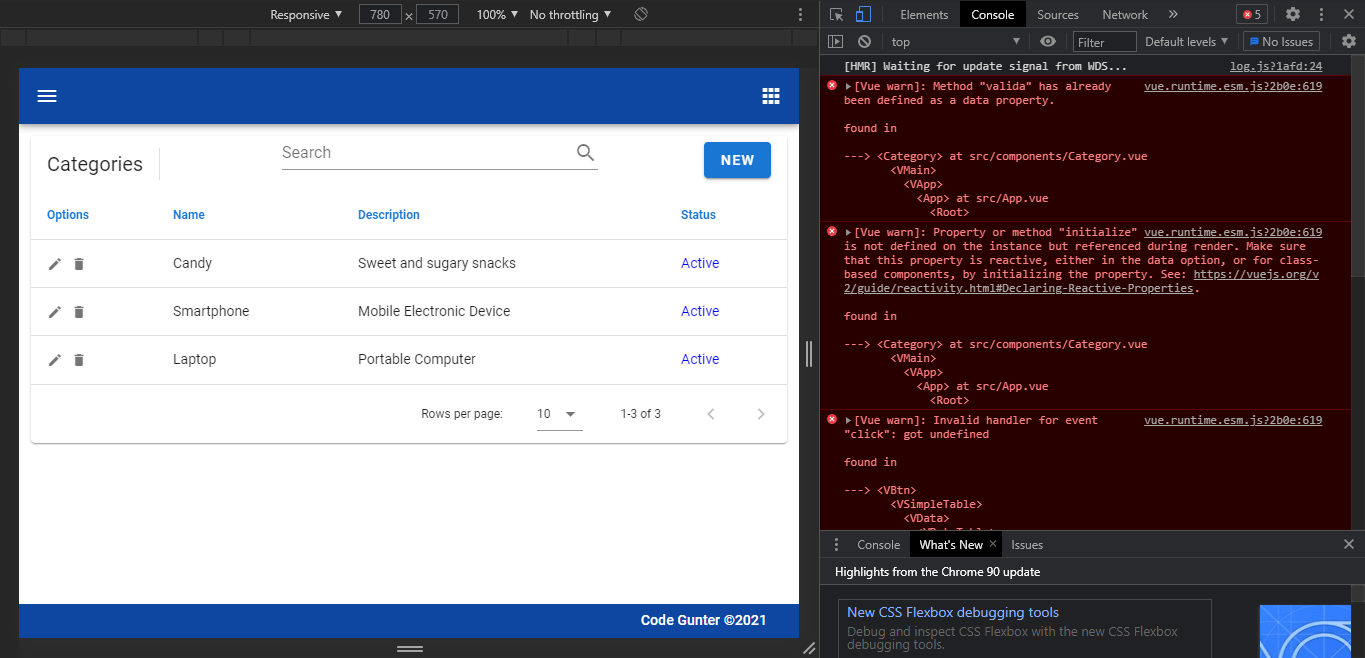Click the live expression eye icon
The height and width of the screenshot is (658, 1365).
(1049, 41)
